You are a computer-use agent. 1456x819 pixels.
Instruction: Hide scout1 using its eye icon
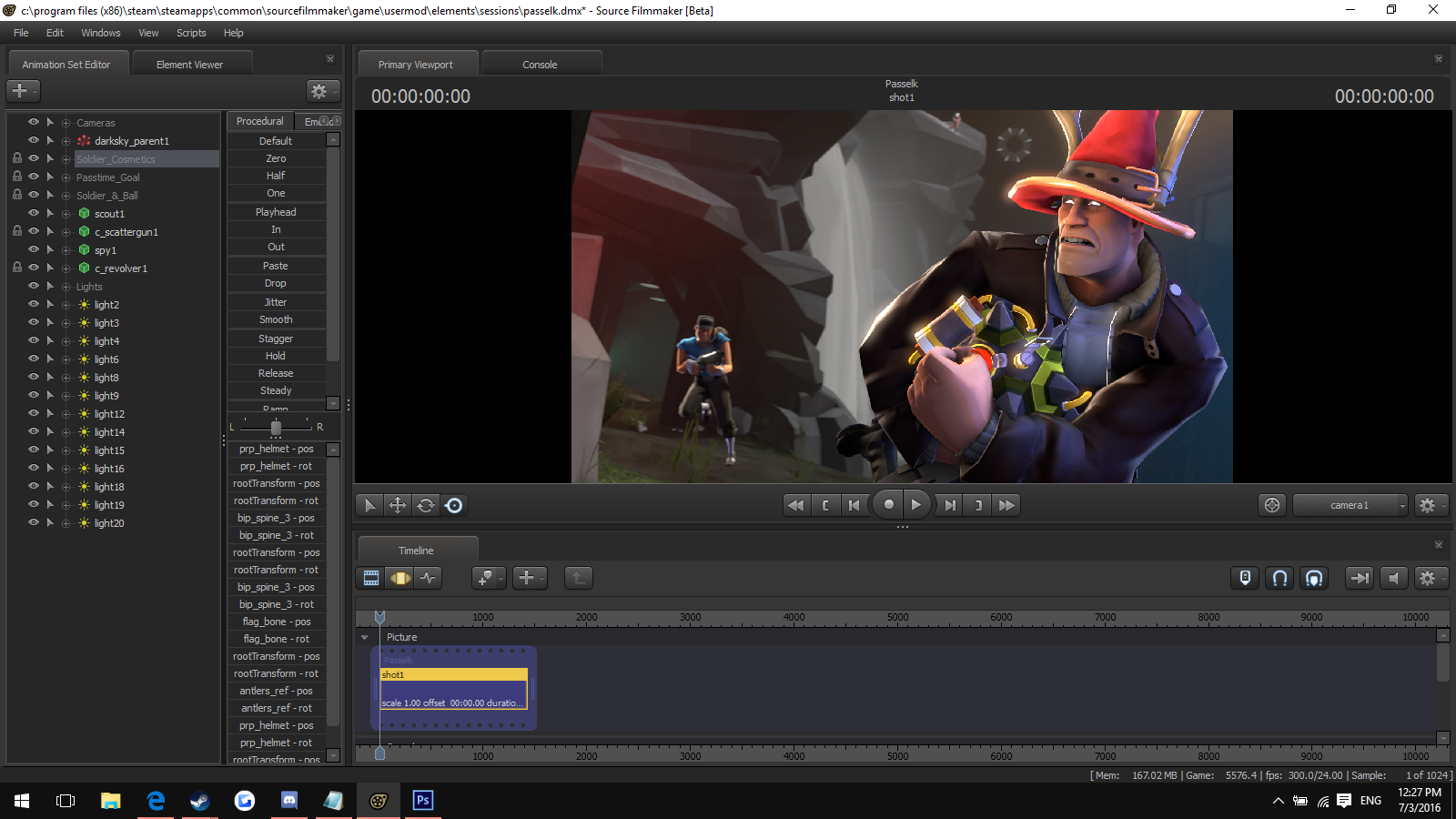click(x=34, y=213)
